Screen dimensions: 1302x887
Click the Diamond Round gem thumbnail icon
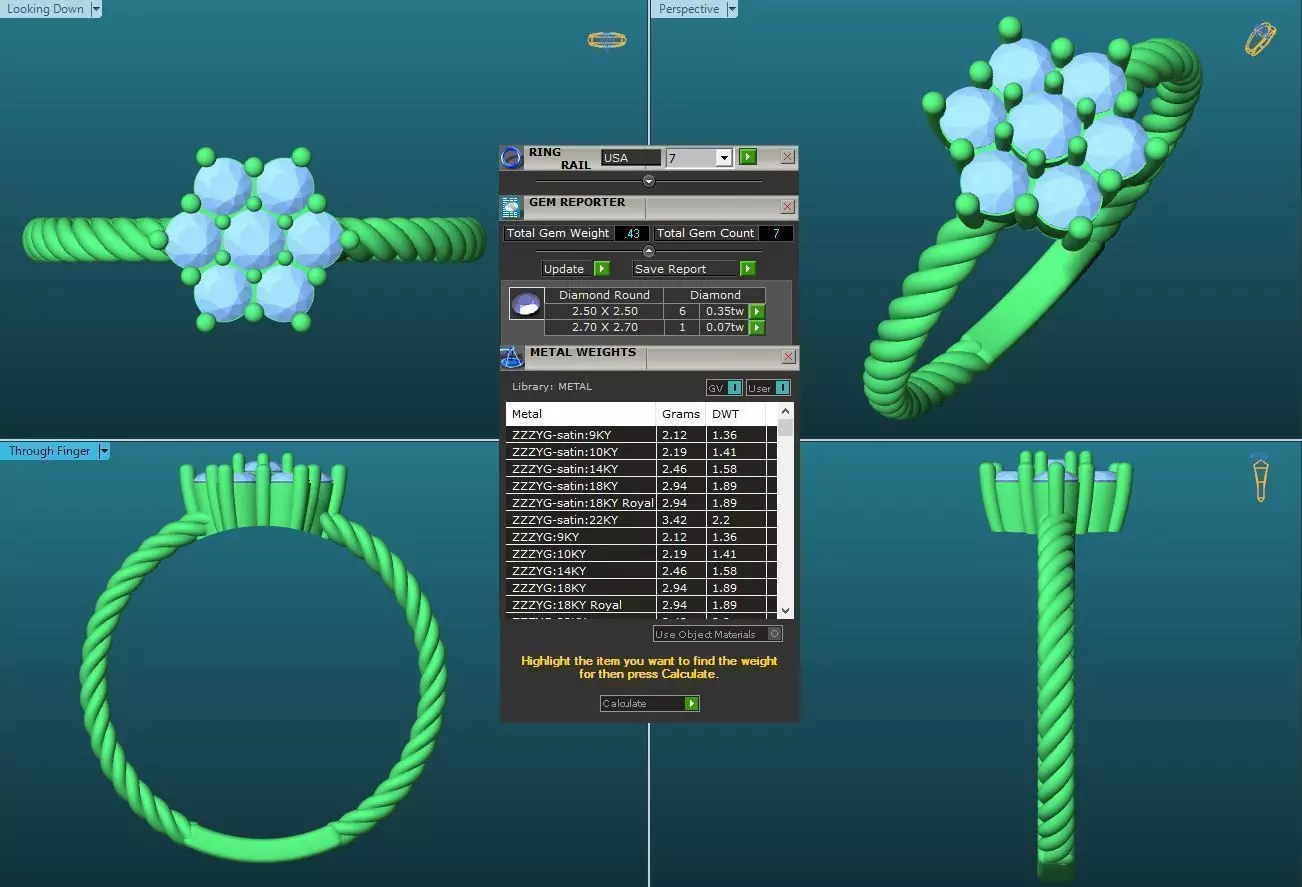(527, 304)
